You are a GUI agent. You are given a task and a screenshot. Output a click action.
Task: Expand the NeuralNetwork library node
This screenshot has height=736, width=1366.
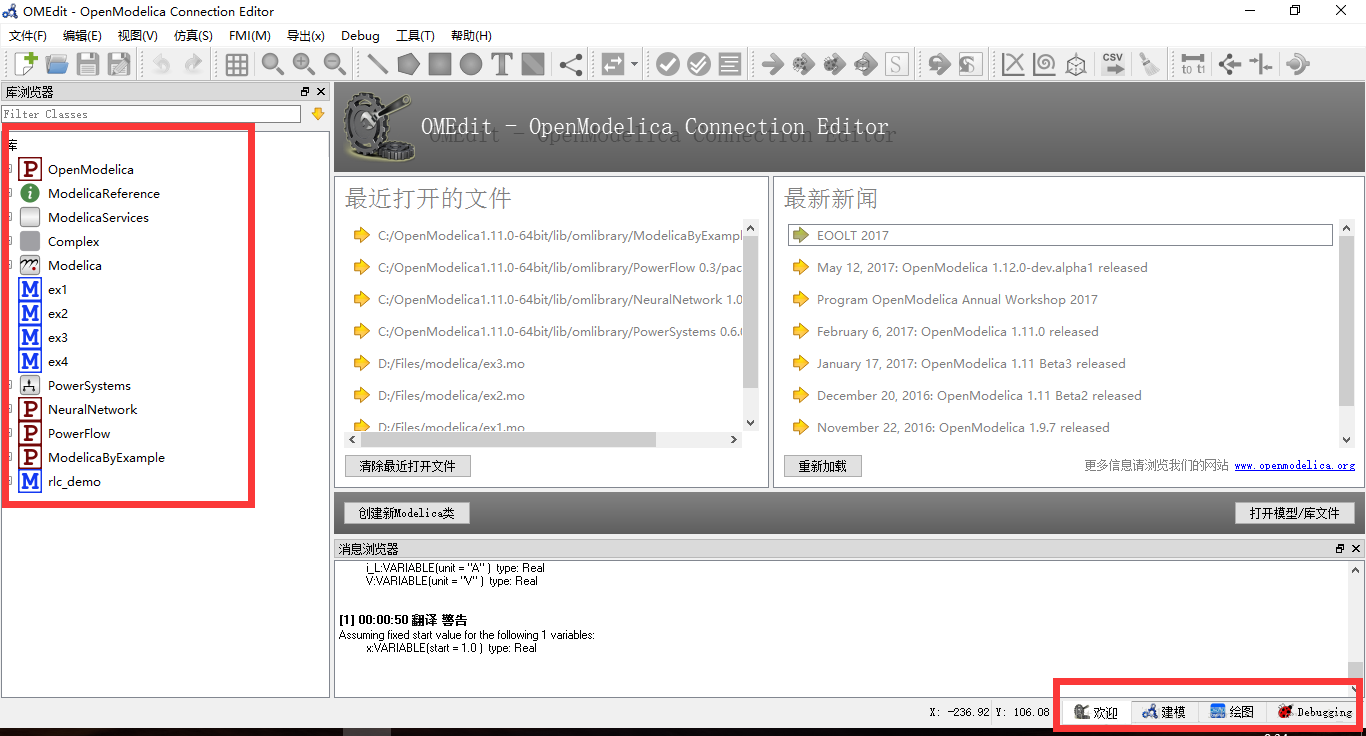[10, 409]
